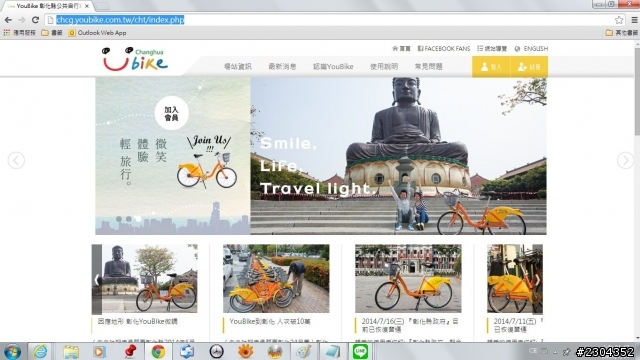Launch Internet Explorer from taskbar
Screen dimensions: 640x360
(40, 351)
